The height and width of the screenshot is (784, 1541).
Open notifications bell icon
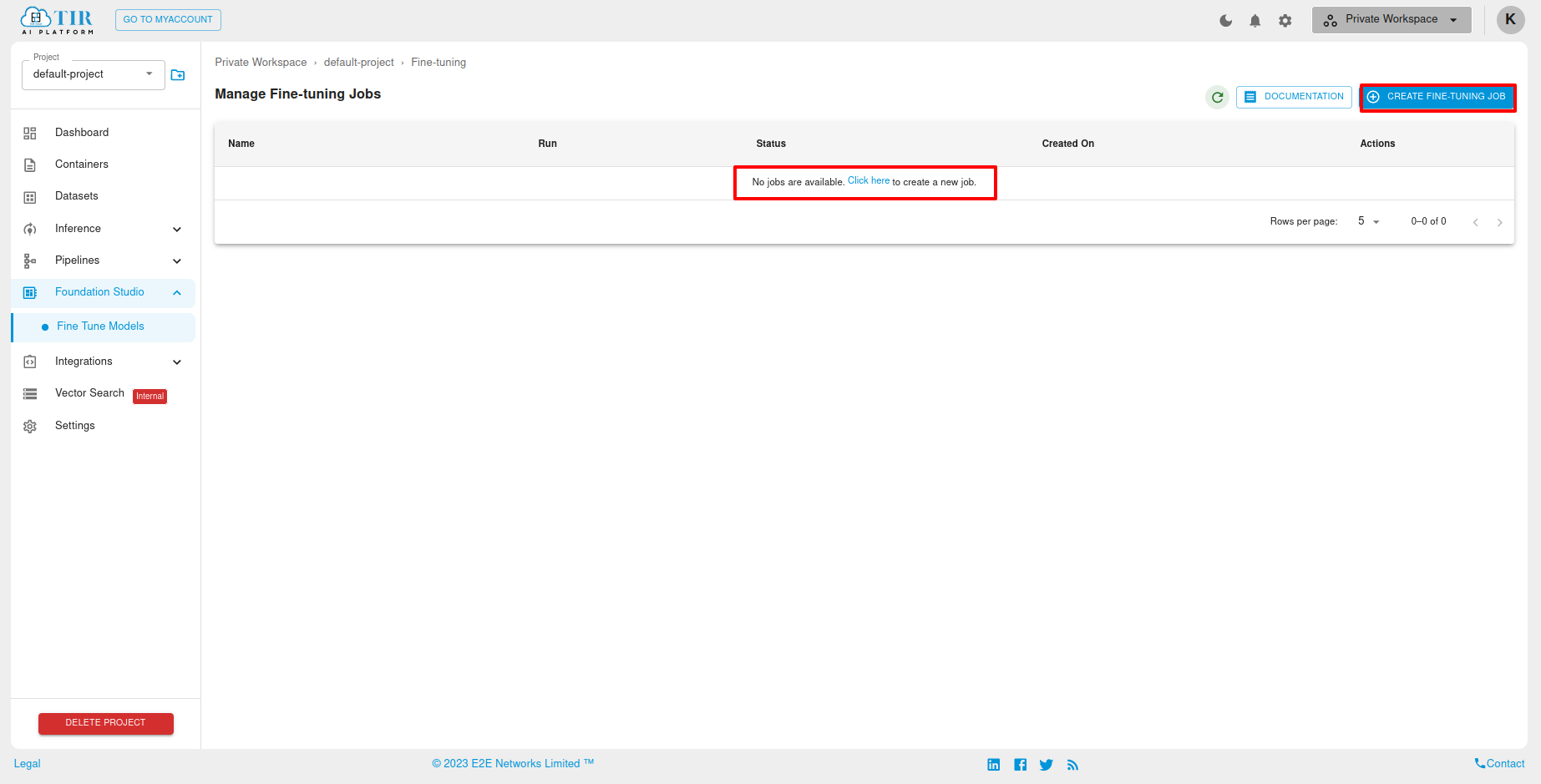[1255, 21]
